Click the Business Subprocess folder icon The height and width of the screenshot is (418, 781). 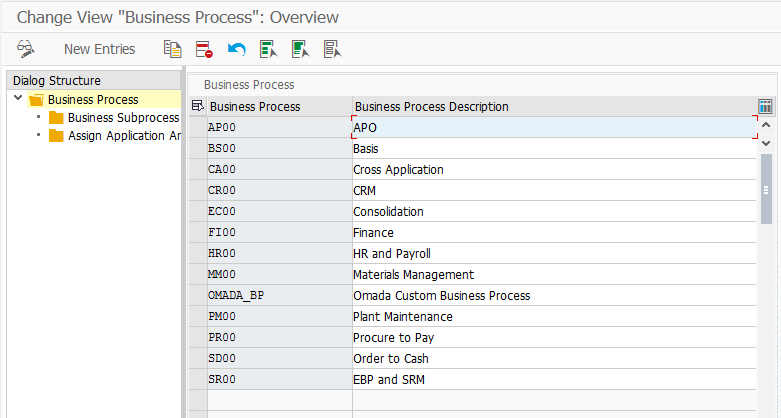tap(56, 118)
